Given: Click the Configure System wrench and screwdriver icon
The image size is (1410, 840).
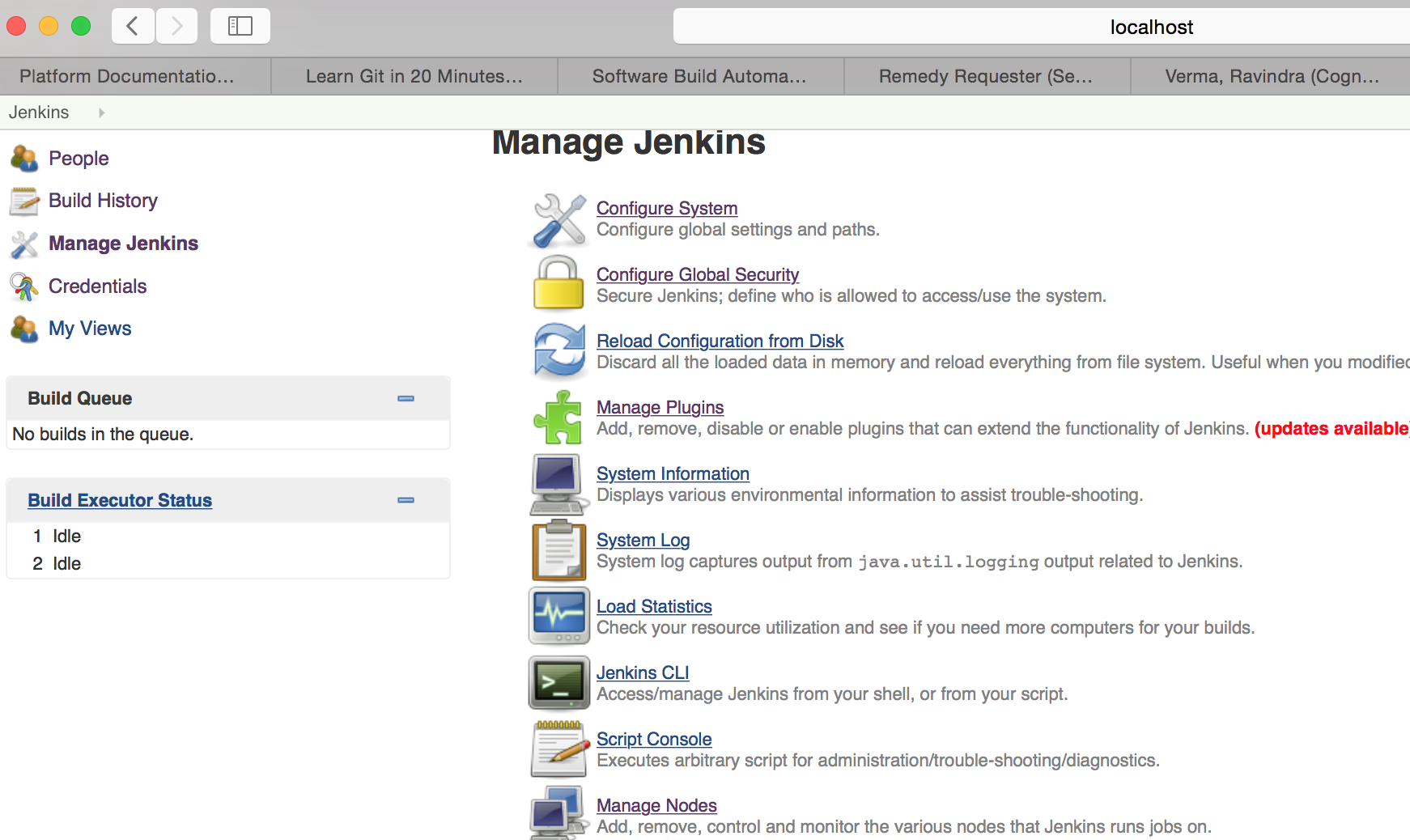Looking at the screenshot, I should click(559, 220).
